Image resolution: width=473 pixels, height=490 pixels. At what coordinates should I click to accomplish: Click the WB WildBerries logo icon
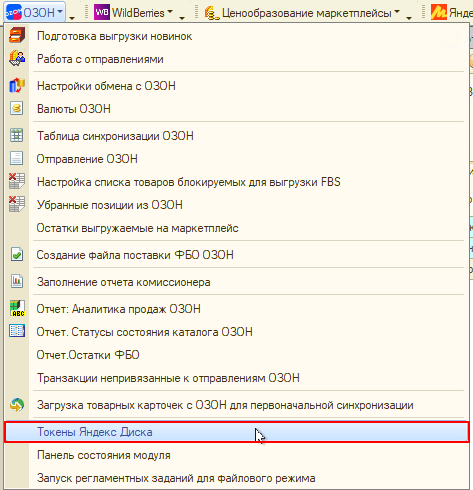102,12
